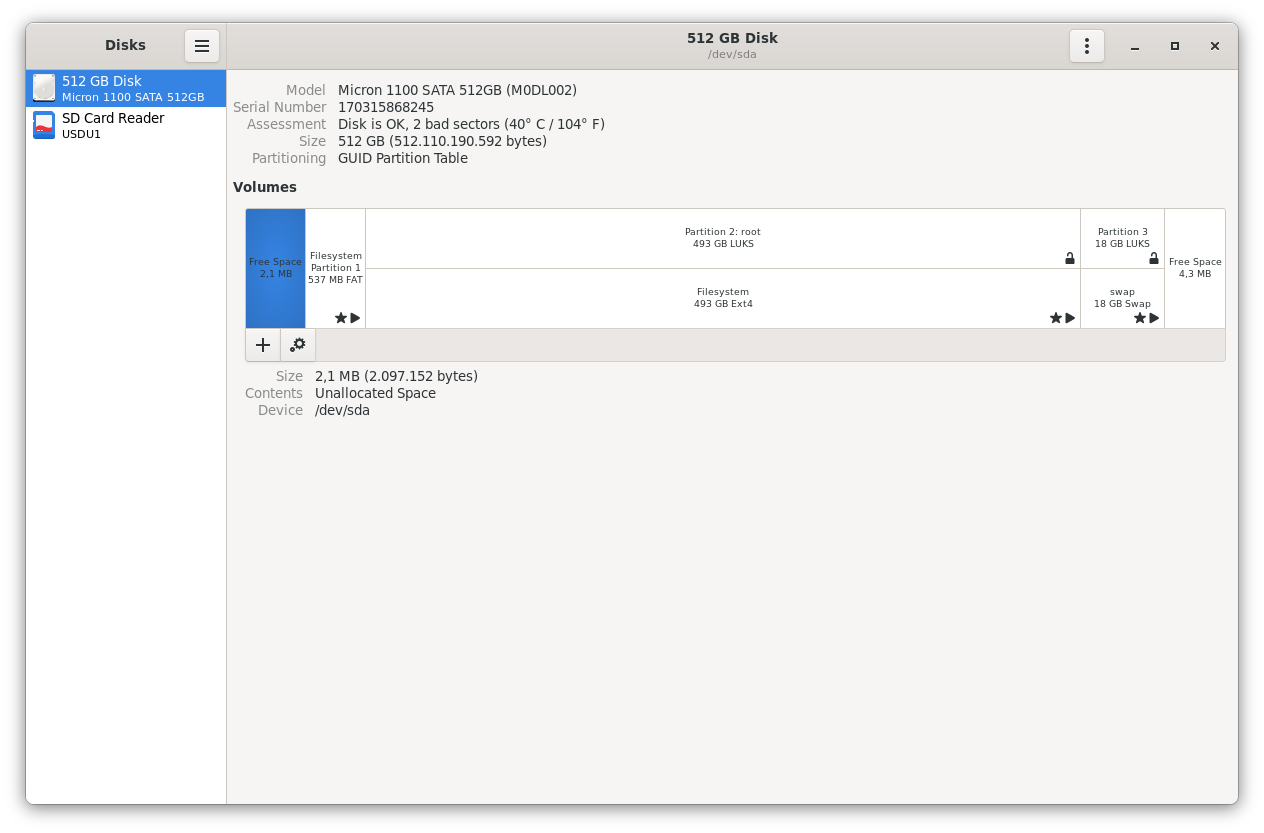Click the + button to add a partition

pos(262,344)
